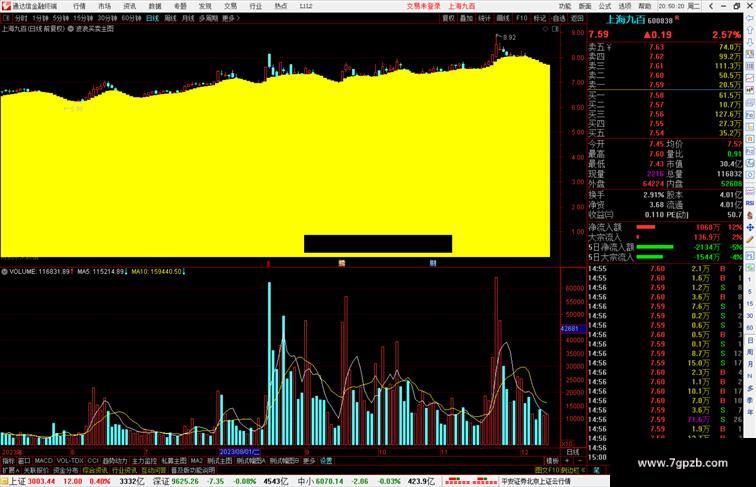756x487 pixels.
Task: Click the 周 period shortcut in right sidebar
Action: (750, 352)
